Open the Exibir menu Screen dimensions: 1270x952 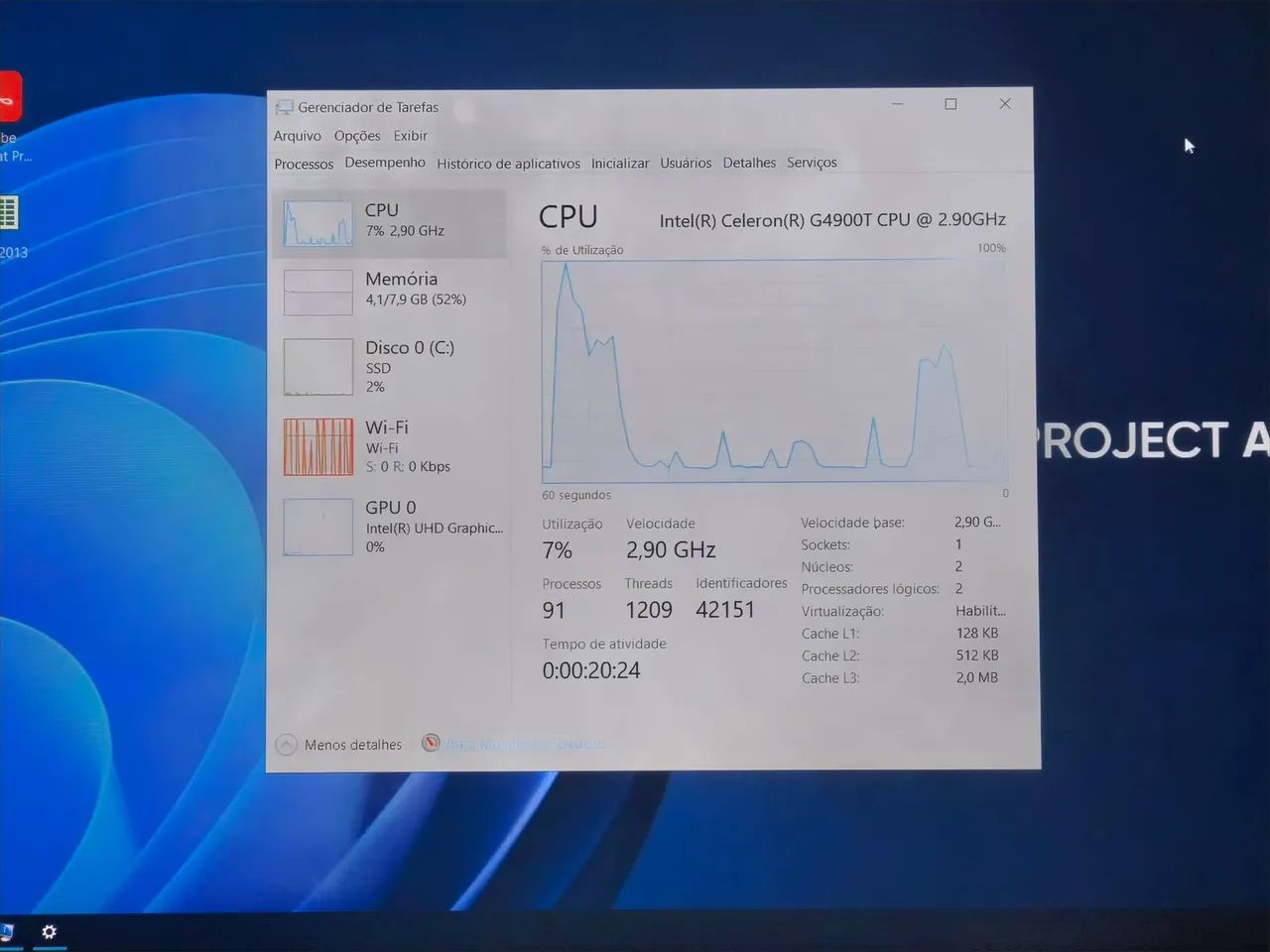(x=410, y=136)
